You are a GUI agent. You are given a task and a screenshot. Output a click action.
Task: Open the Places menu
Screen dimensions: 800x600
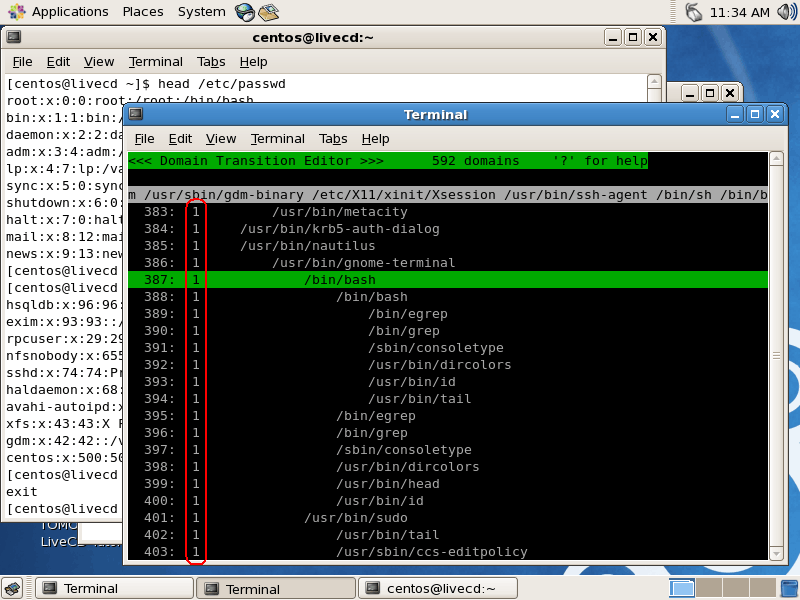pyautogui.click(x=143, y=12)
